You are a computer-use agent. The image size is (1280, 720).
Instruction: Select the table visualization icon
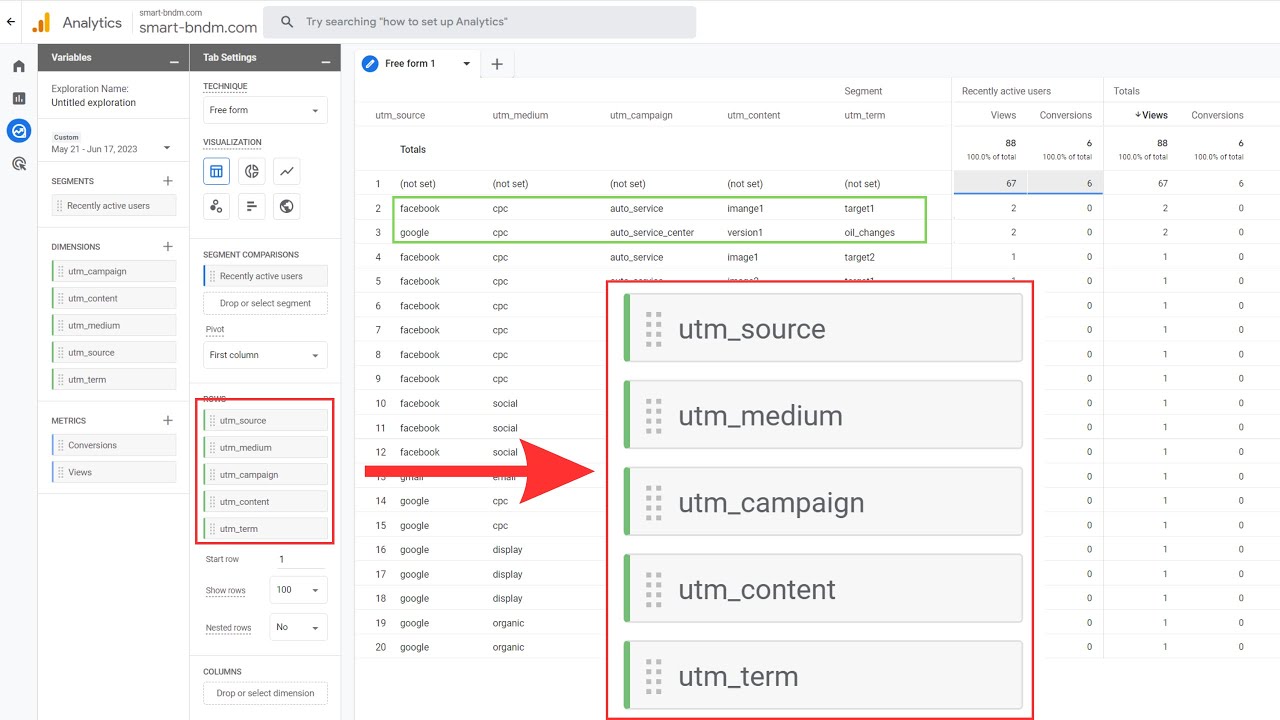click(216, 171)
